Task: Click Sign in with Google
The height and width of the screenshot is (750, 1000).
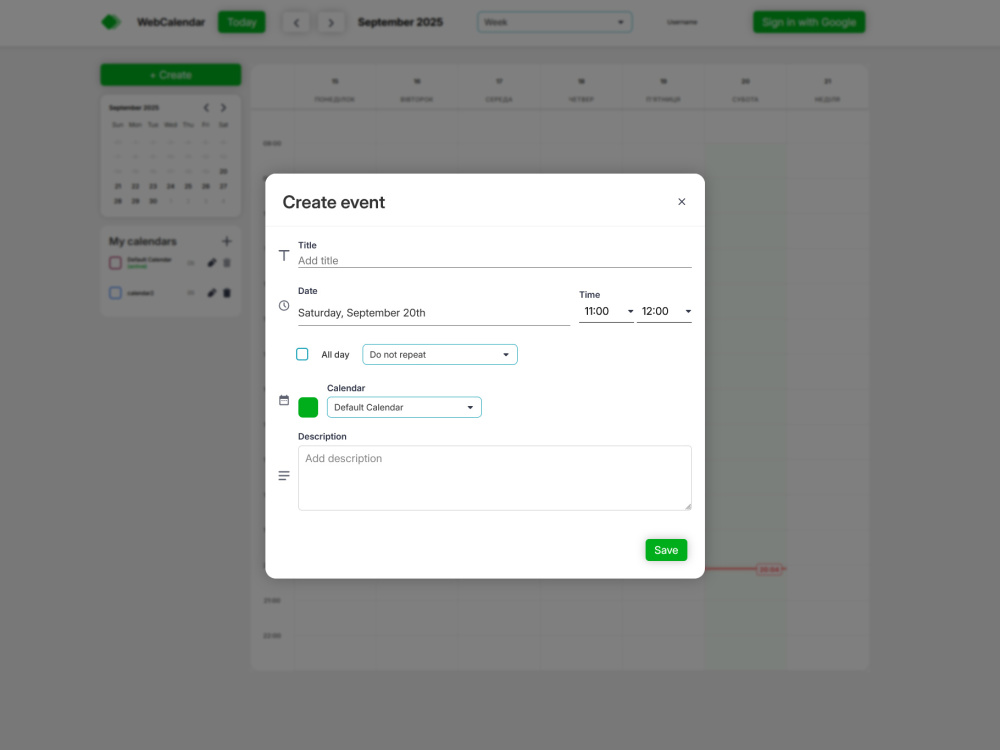Action: [x=809, y=22]
